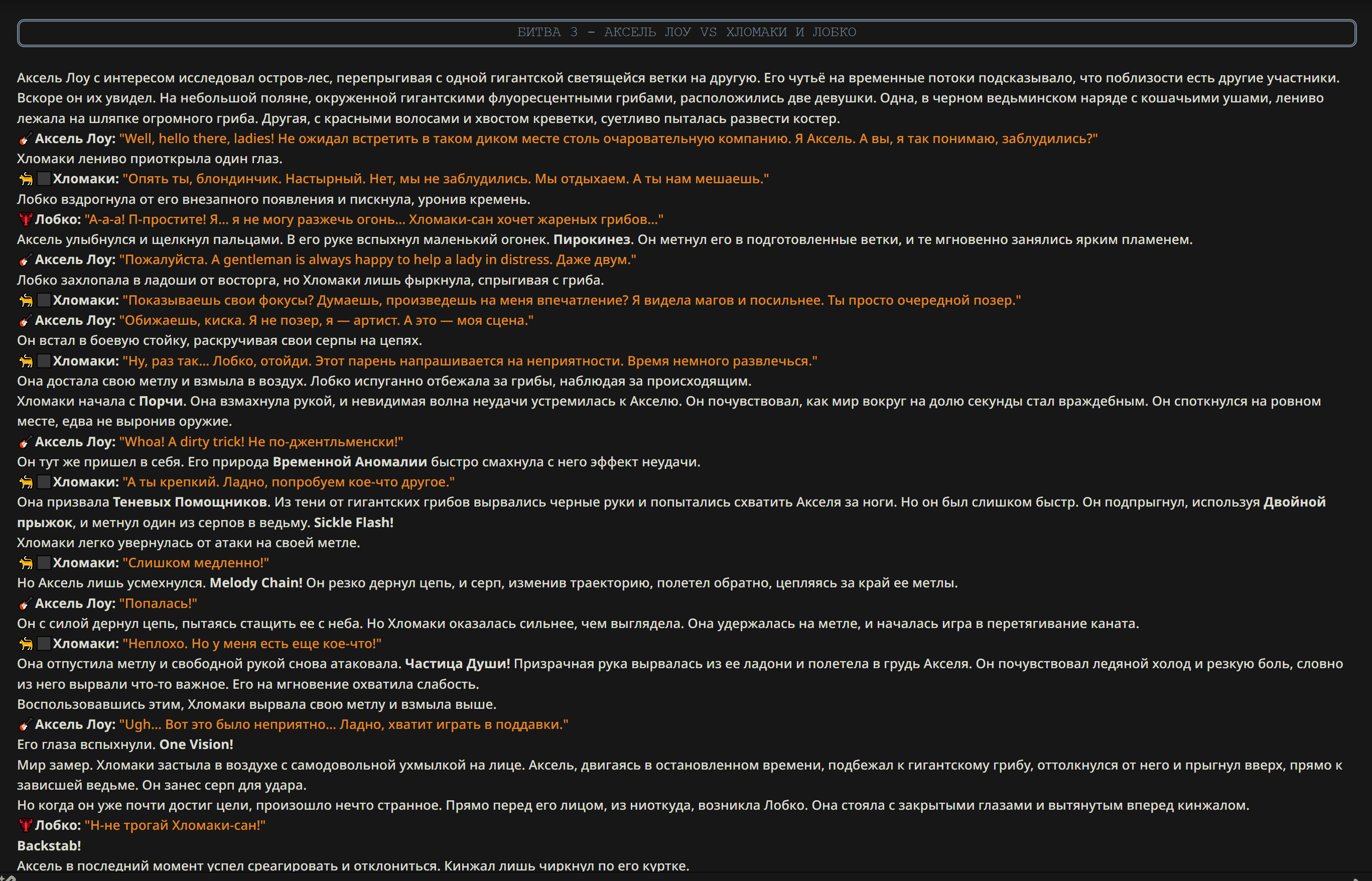Click the cat emoji before "А ты крепкий"
The height and width of the screenshot is (881, 1372).
(x=26, y=482)
